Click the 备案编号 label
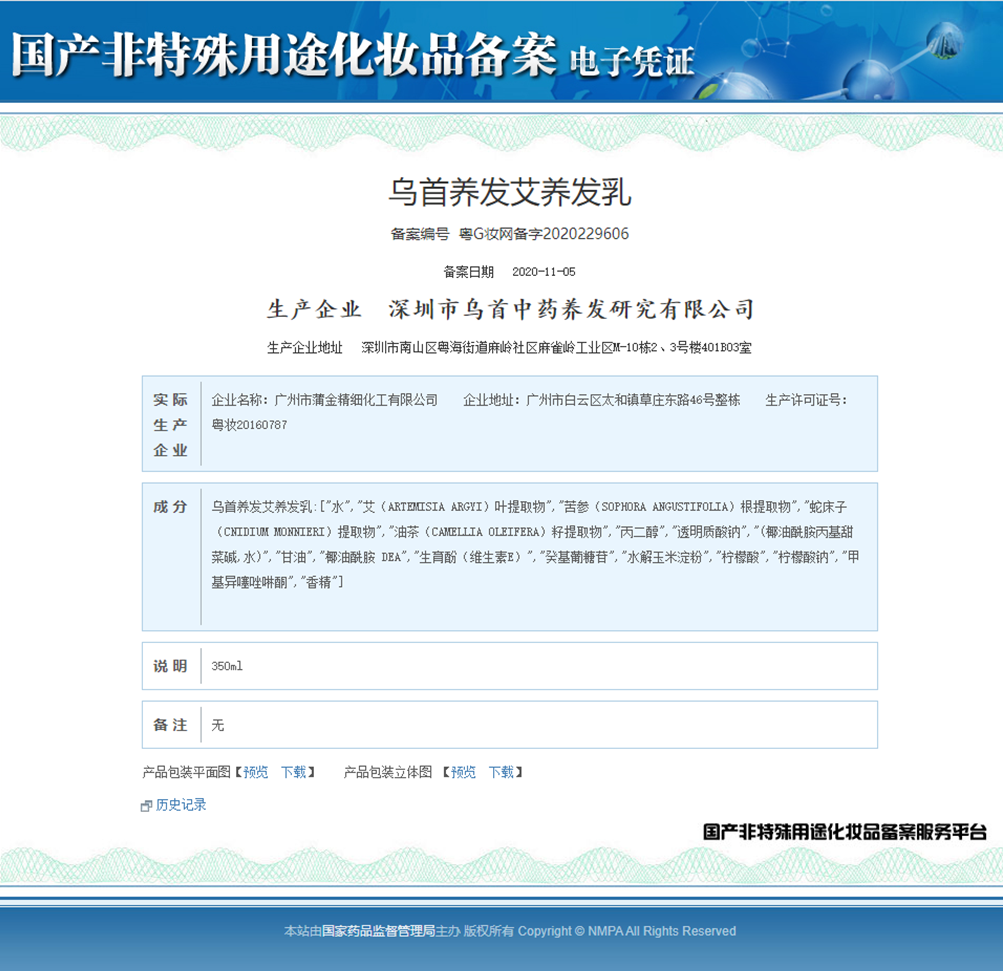The width and height of the screenshot is (1003, 971). (420, 234)
